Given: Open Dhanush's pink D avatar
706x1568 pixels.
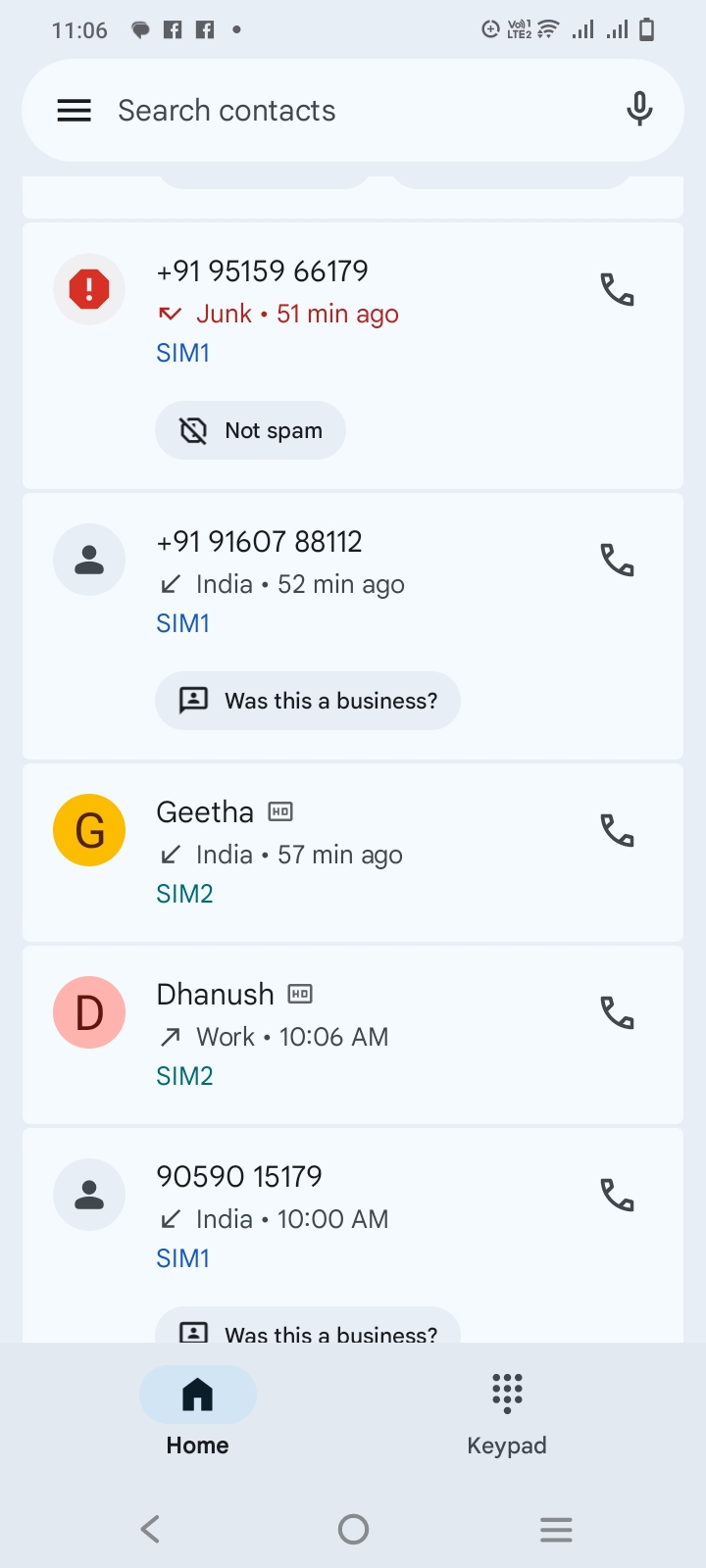Looking at the screenshot, I should pyautogui.click(x=89, y=1012).
